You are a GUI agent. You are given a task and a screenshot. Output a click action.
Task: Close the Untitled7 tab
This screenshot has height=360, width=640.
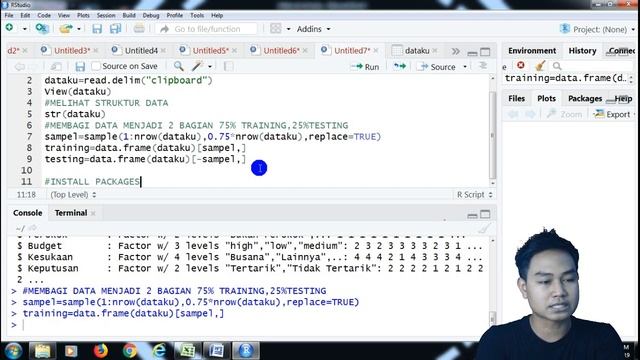click(x=376, y=51)
